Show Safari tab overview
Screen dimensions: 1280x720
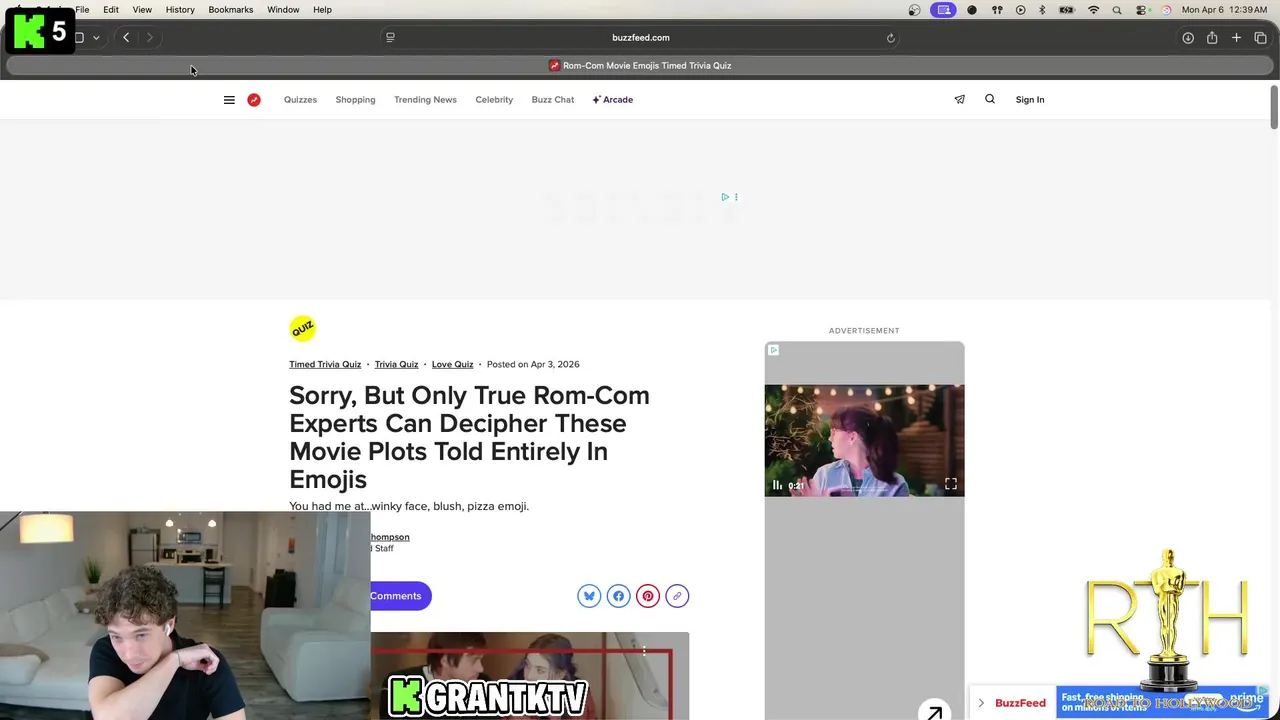coord(1260,38)
